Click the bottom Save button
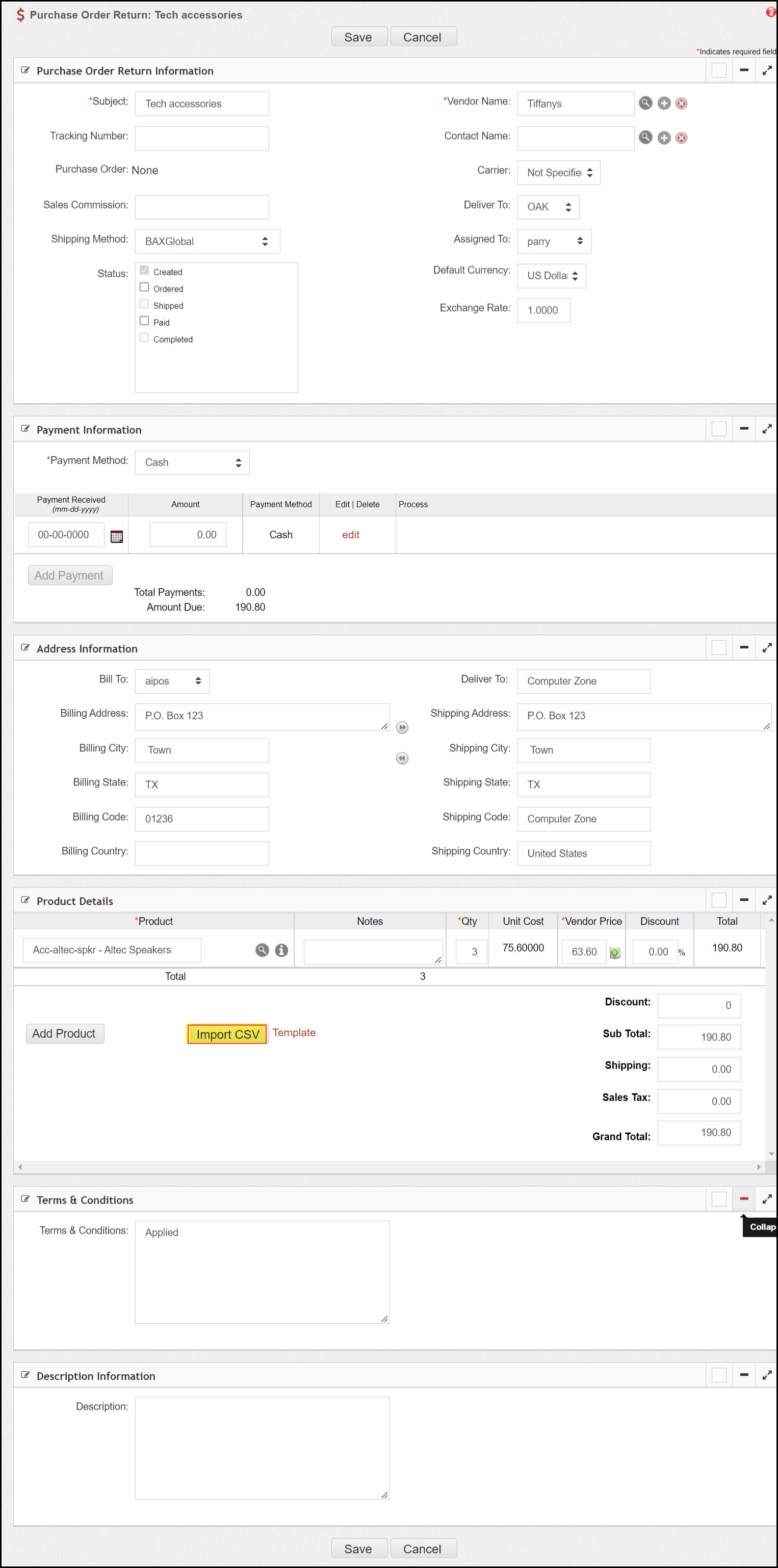 (359, 1549)
